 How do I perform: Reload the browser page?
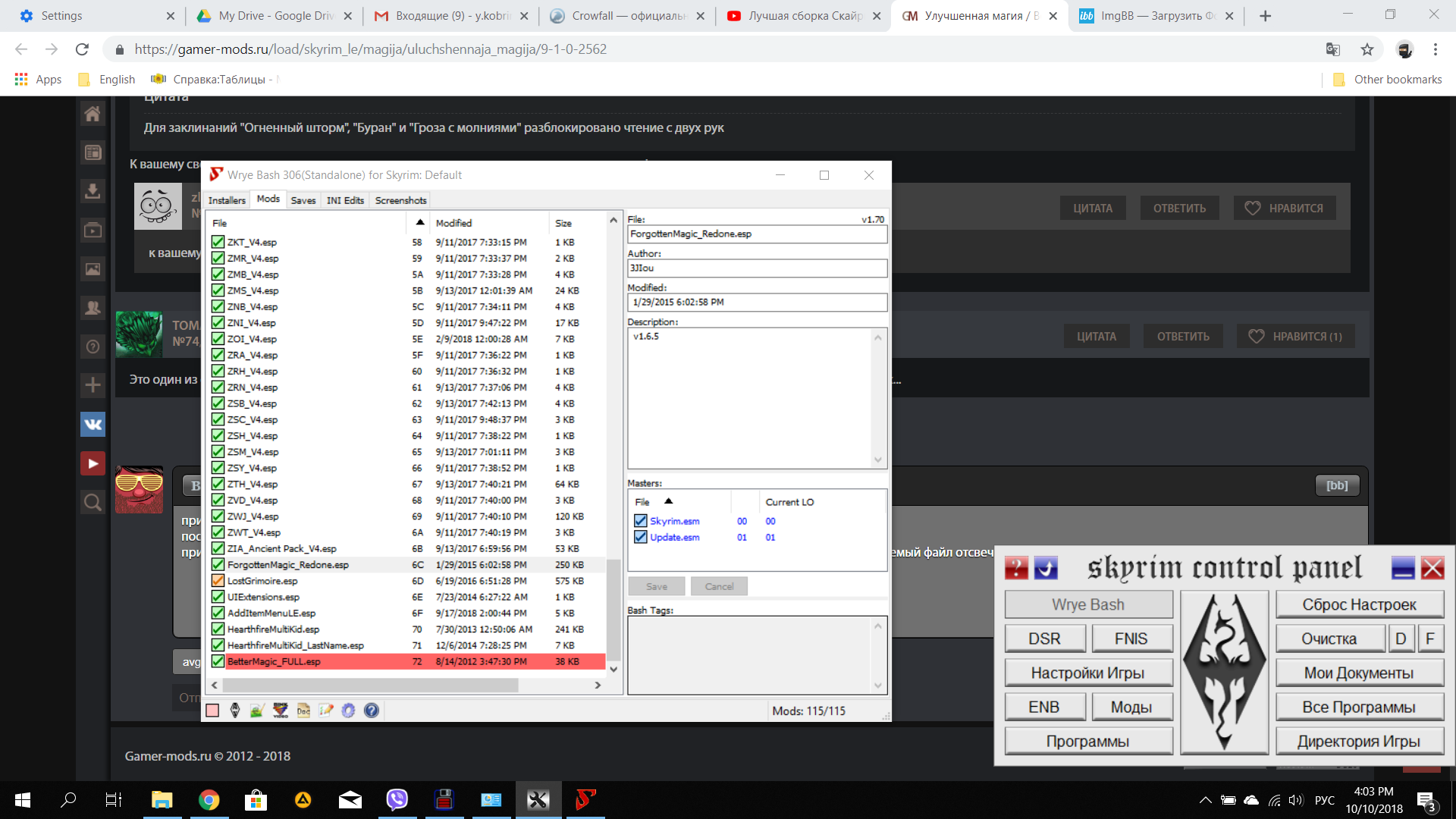[x=82, y=49]
